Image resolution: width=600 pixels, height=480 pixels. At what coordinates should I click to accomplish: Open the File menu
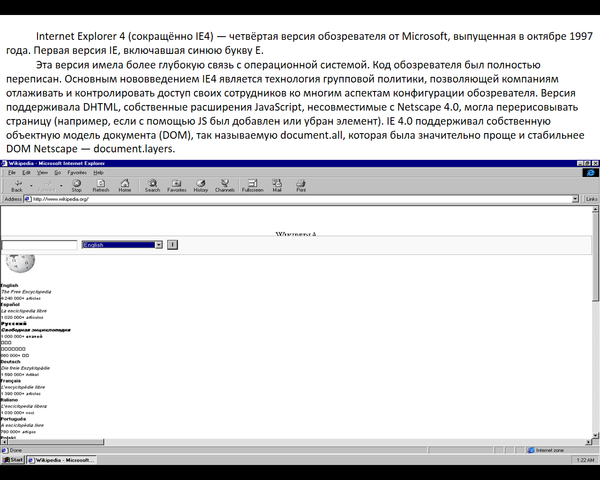pyautogui.click(x=12, y=173)
